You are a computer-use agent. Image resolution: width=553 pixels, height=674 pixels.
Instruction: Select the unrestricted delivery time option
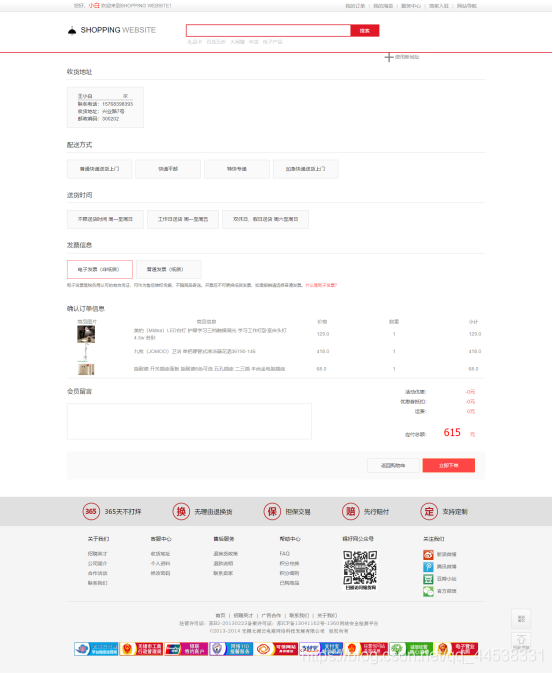click(x=105, y=219)
